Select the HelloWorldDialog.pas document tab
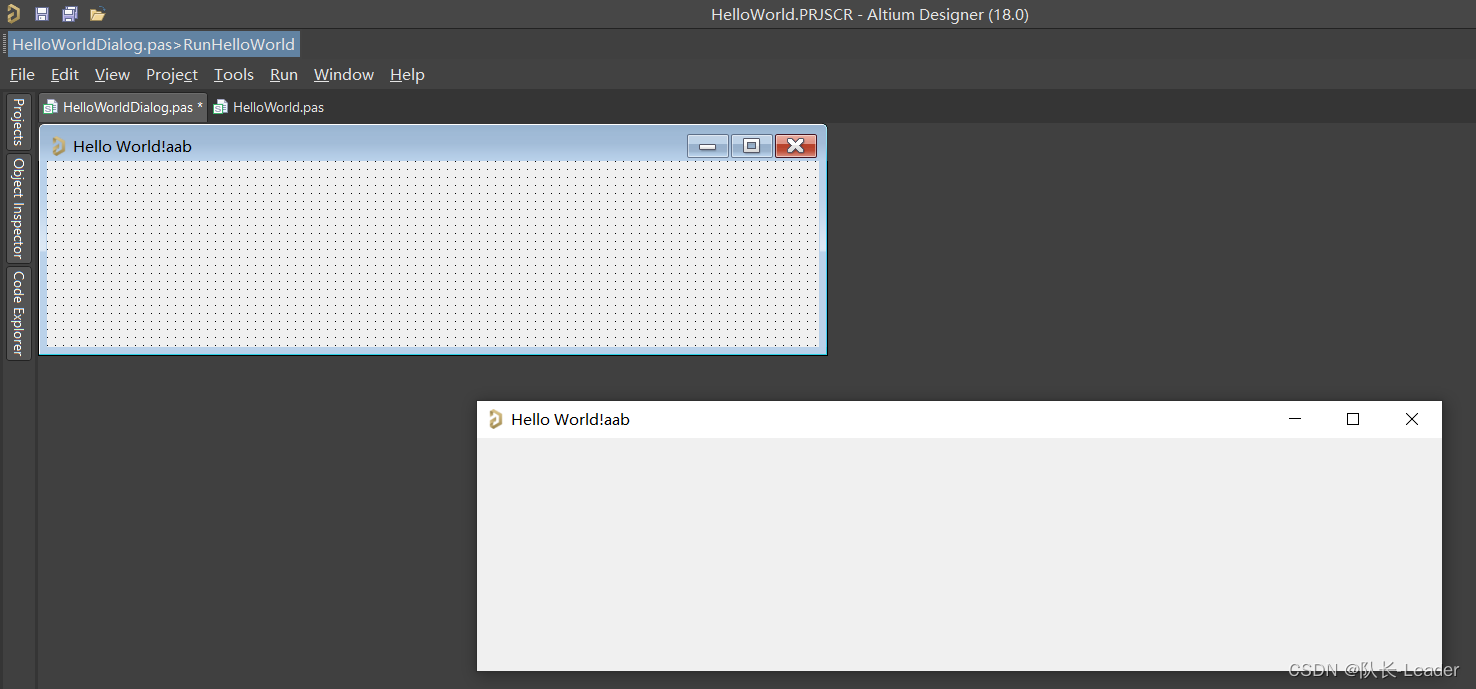The width and height of the screenshot is (1476, 689). click(x=125, y=107)
